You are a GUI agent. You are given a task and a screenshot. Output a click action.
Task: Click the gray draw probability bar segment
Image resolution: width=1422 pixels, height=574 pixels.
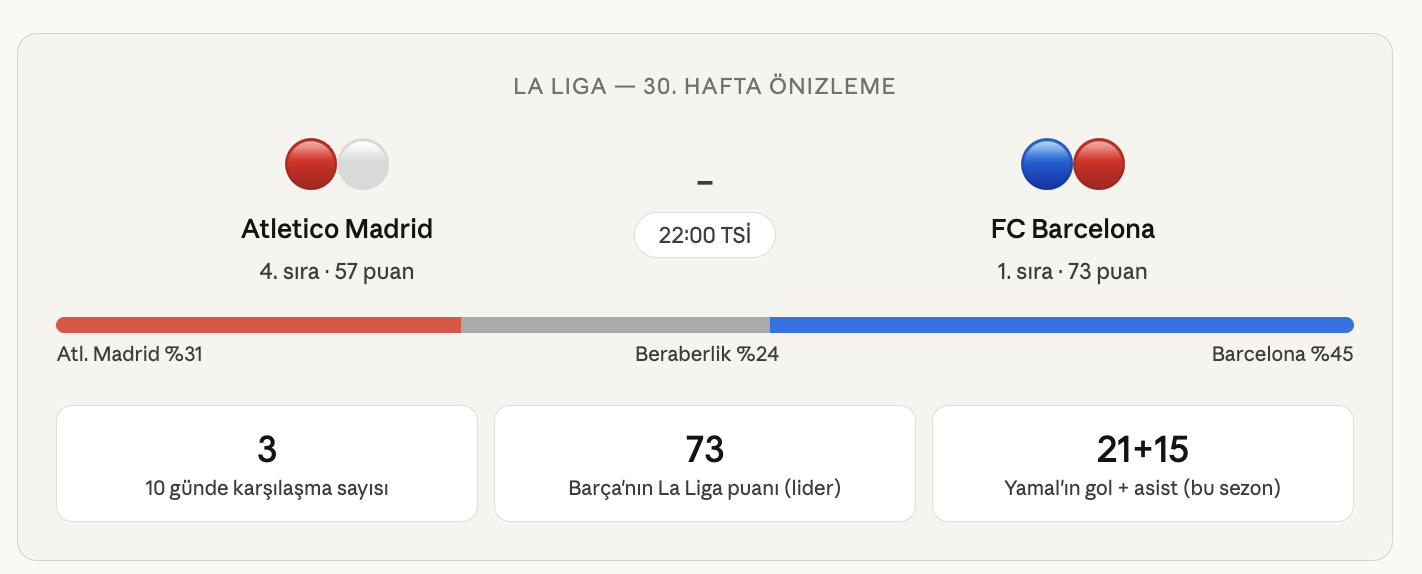coord(615,325)
